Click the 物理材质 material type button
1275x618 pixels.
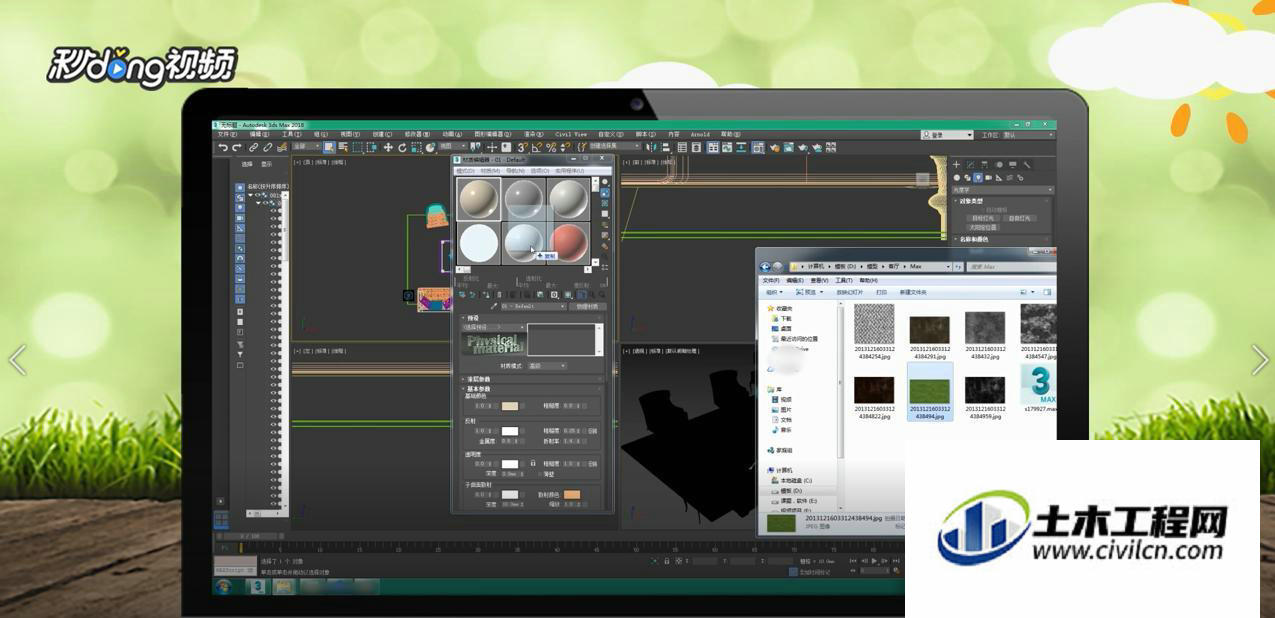(588, 306)
